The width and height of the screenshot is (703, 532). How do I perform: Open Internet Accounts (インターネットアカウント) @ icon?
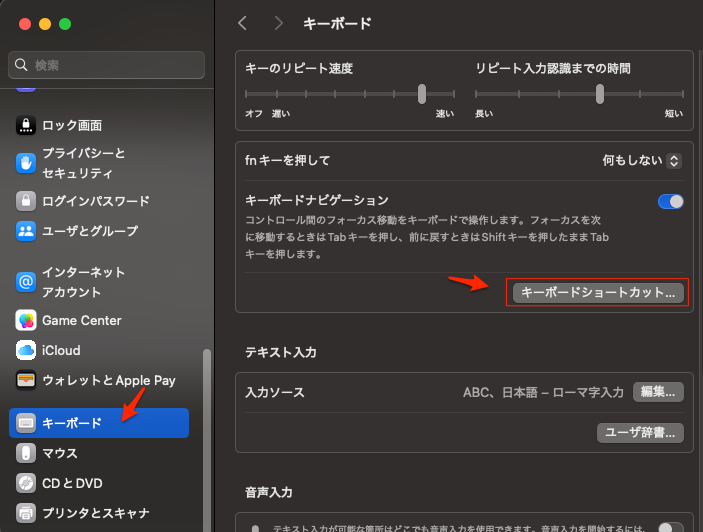(x=26, y=282)
